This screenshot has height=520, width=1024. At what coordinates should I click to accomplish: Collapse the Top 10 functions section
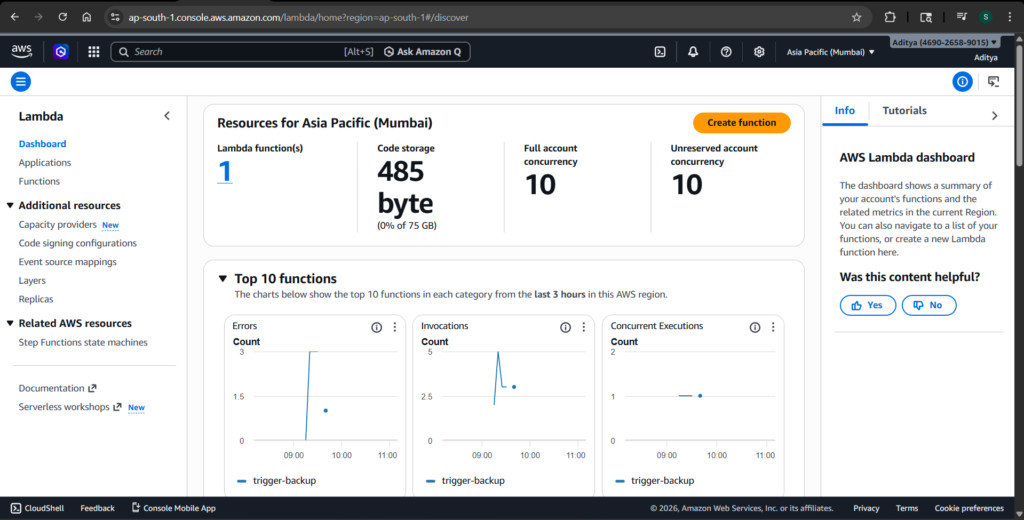point(223,279)
